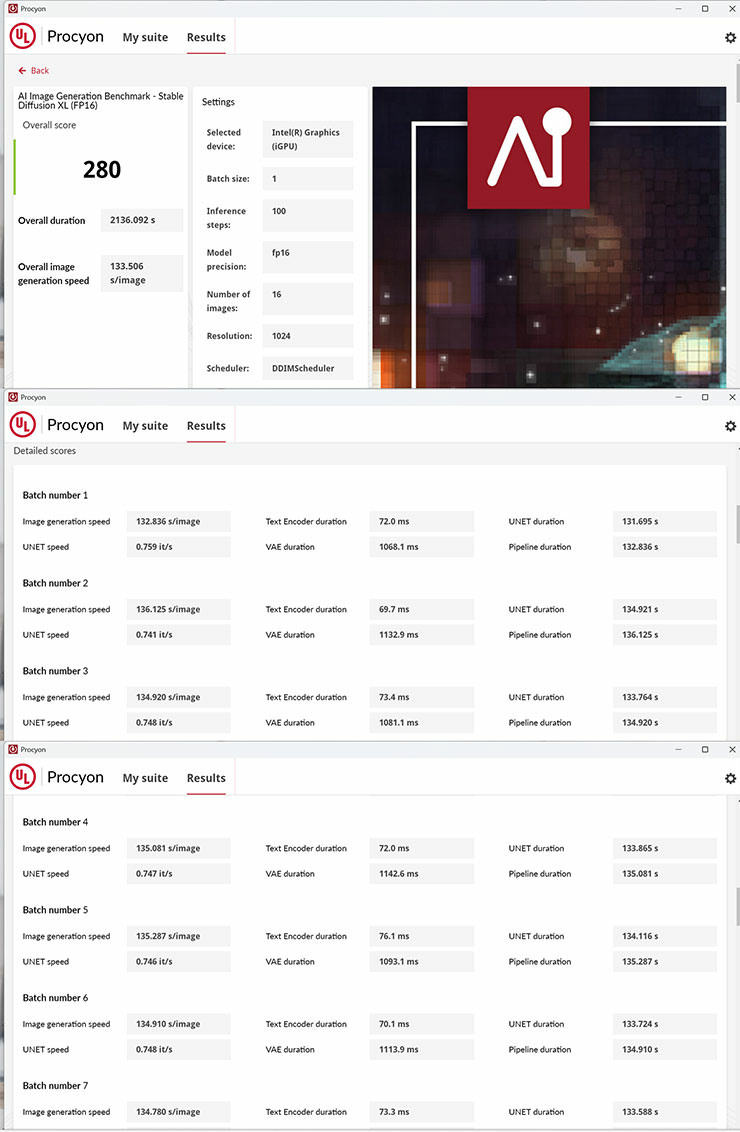The image size is (740, 1132).
Task: Maximize the Detailed scores window
Action: [x=705, y=397]
